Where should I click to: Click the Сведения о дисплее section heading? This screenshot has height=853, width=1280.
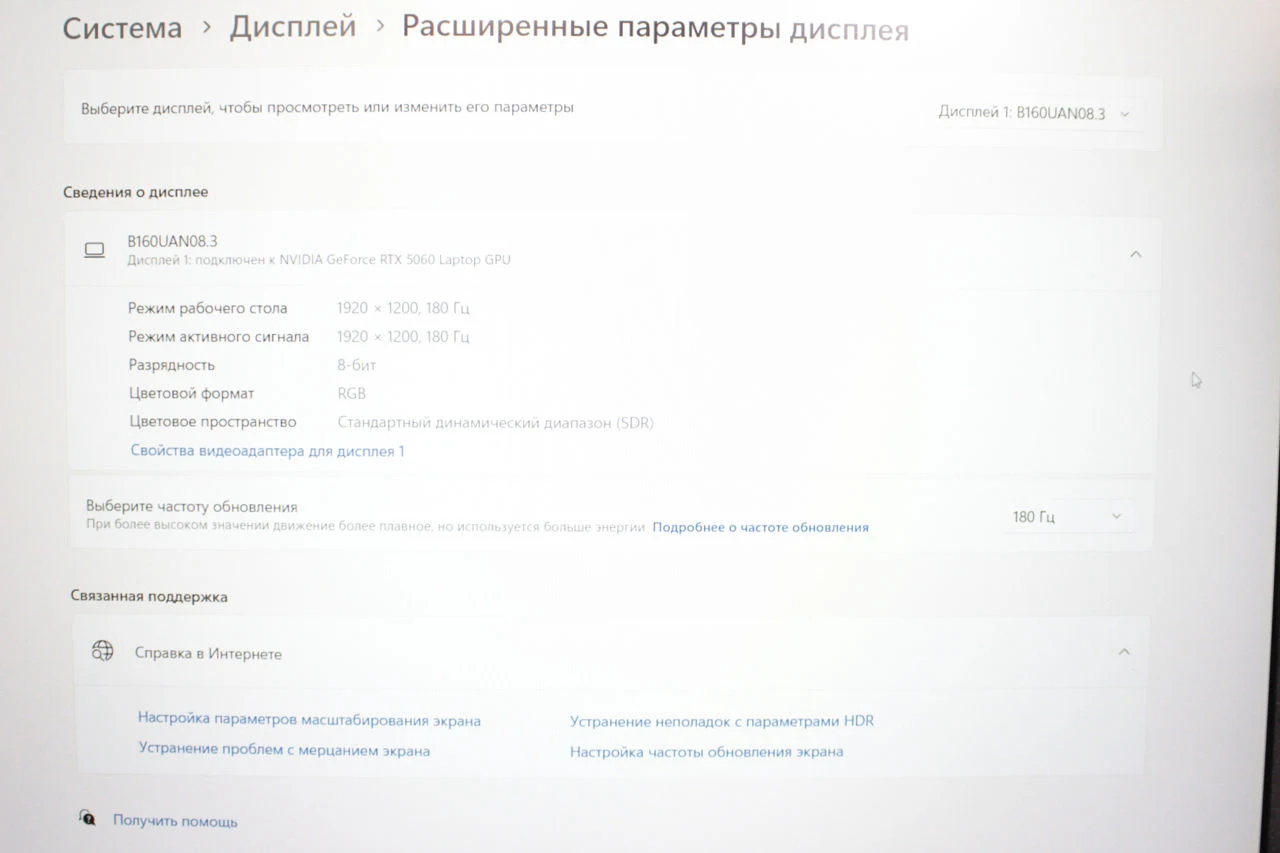[x=136, y=192]
